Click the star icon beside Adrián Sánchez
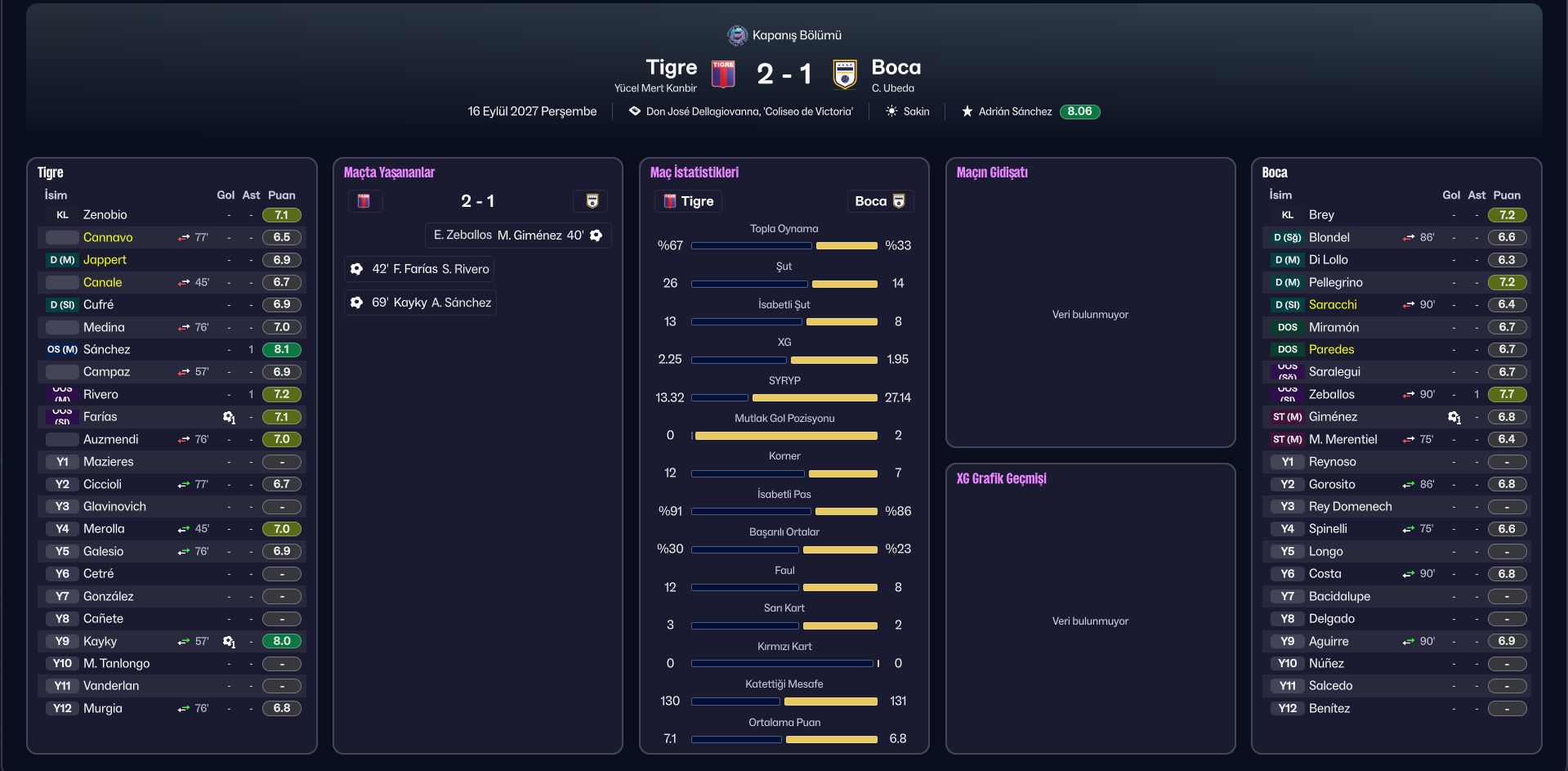This screenshot has width=1568, height=771. coord(967,111)
